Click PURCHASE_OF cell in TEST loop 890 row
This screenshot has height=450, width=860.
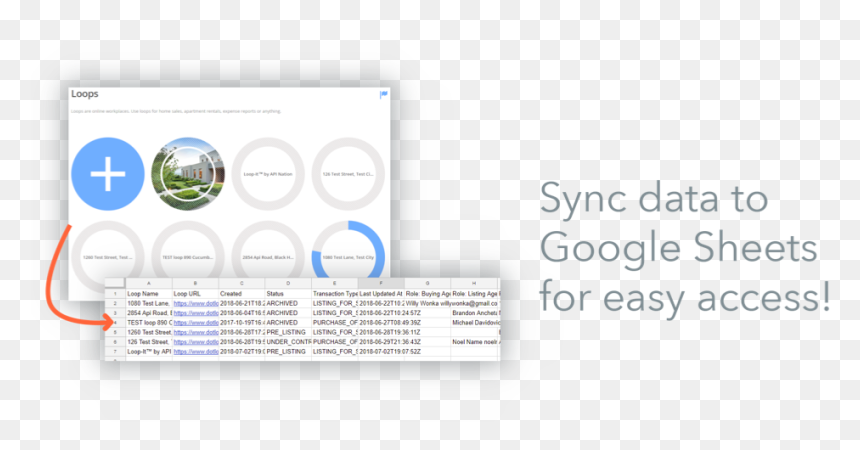(335, 323)
